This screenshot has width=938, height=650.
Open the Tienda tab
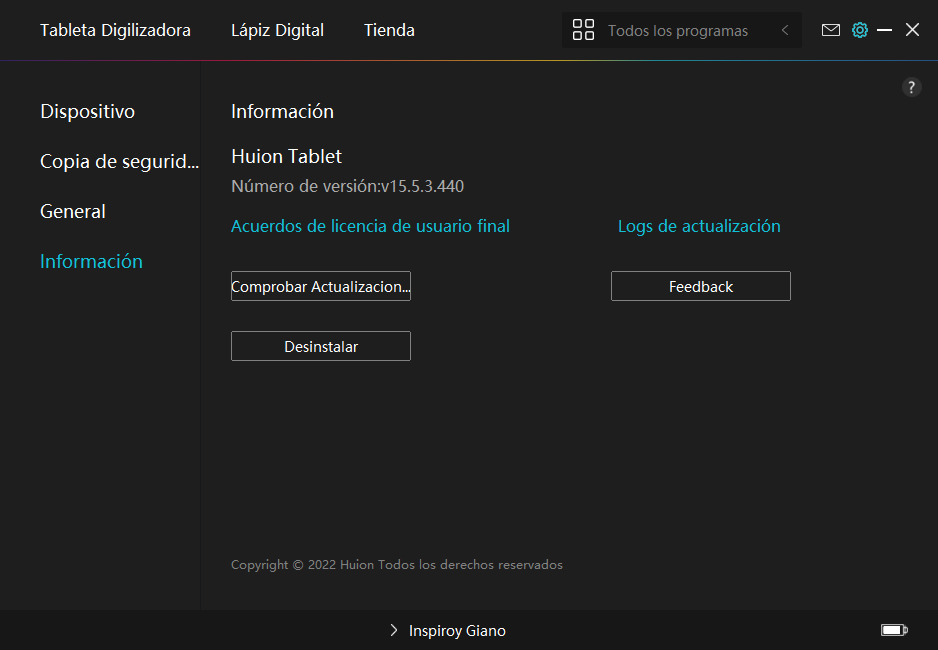coord(389,30)
